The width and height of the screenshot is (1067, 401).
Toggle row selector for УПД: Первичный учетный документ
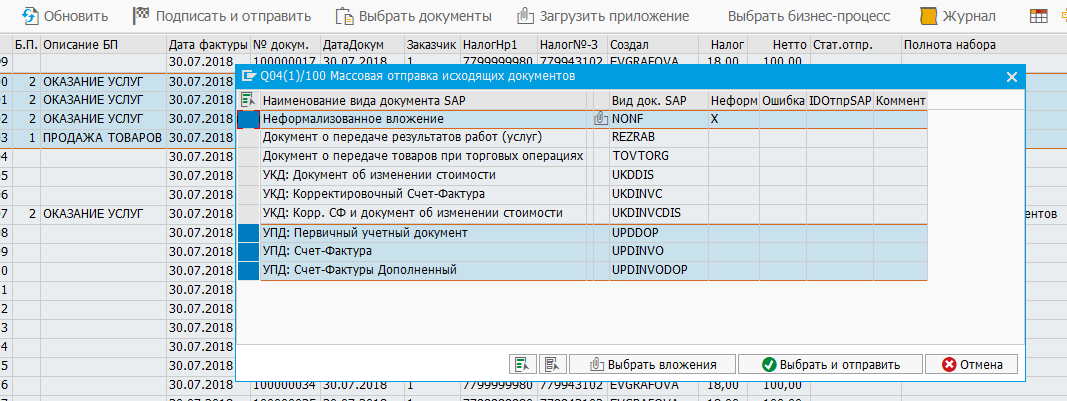(x=248, y=232)
